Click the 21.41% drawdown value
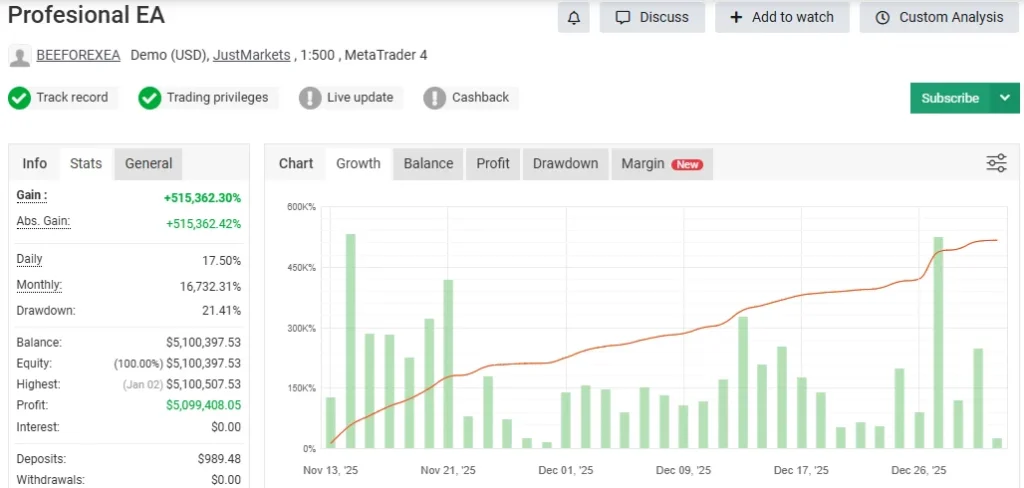The height and width of the screenshot is (488, 1024). click(x=221, y=310)
